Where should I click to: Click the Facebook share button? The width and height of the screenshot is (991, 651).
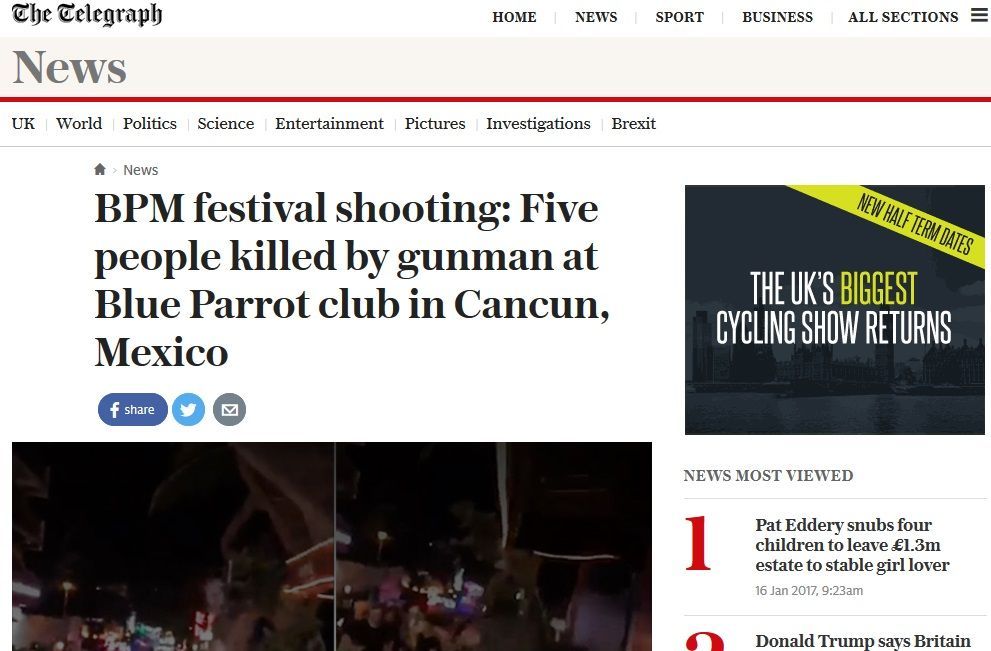132,409
